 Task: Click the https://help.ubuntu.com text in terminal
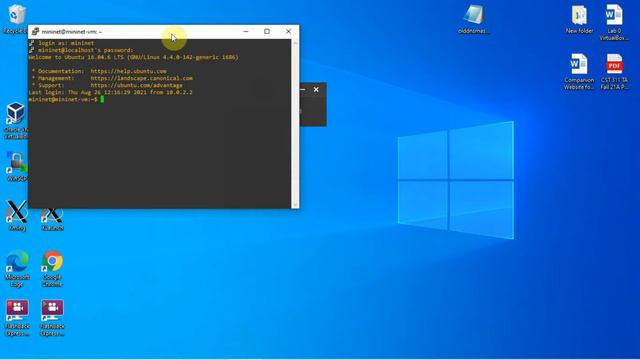[x=129, y=71]
